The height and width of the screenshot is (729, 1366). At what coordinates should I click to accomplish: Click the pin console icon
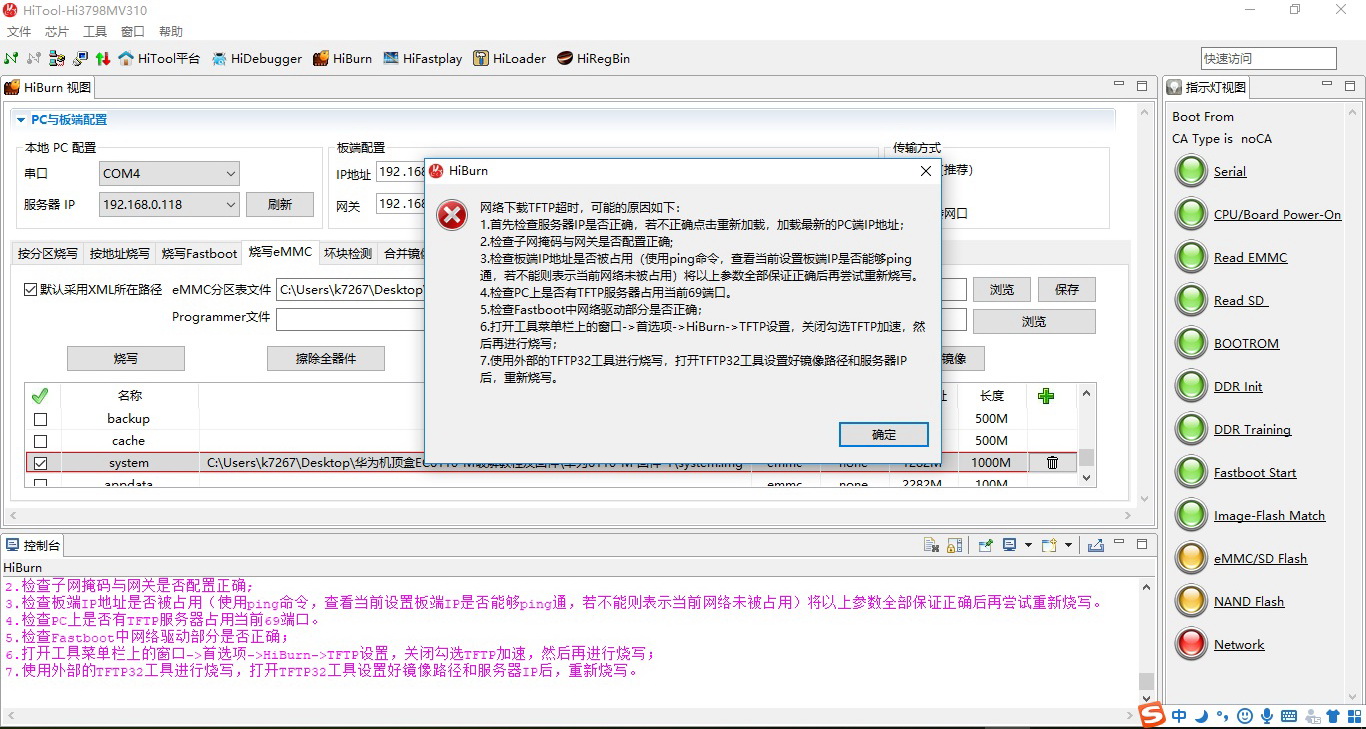point(985,545)
